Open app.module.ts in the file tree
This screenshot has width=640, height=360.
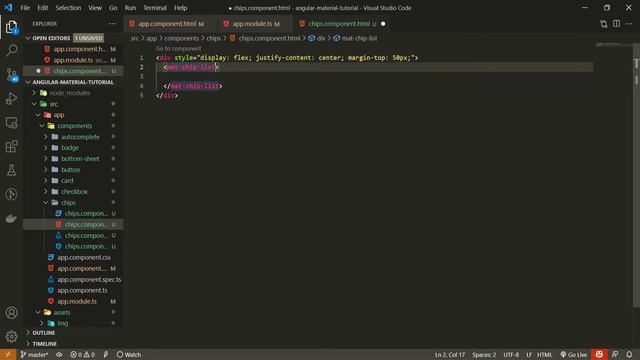pos(77,301)
